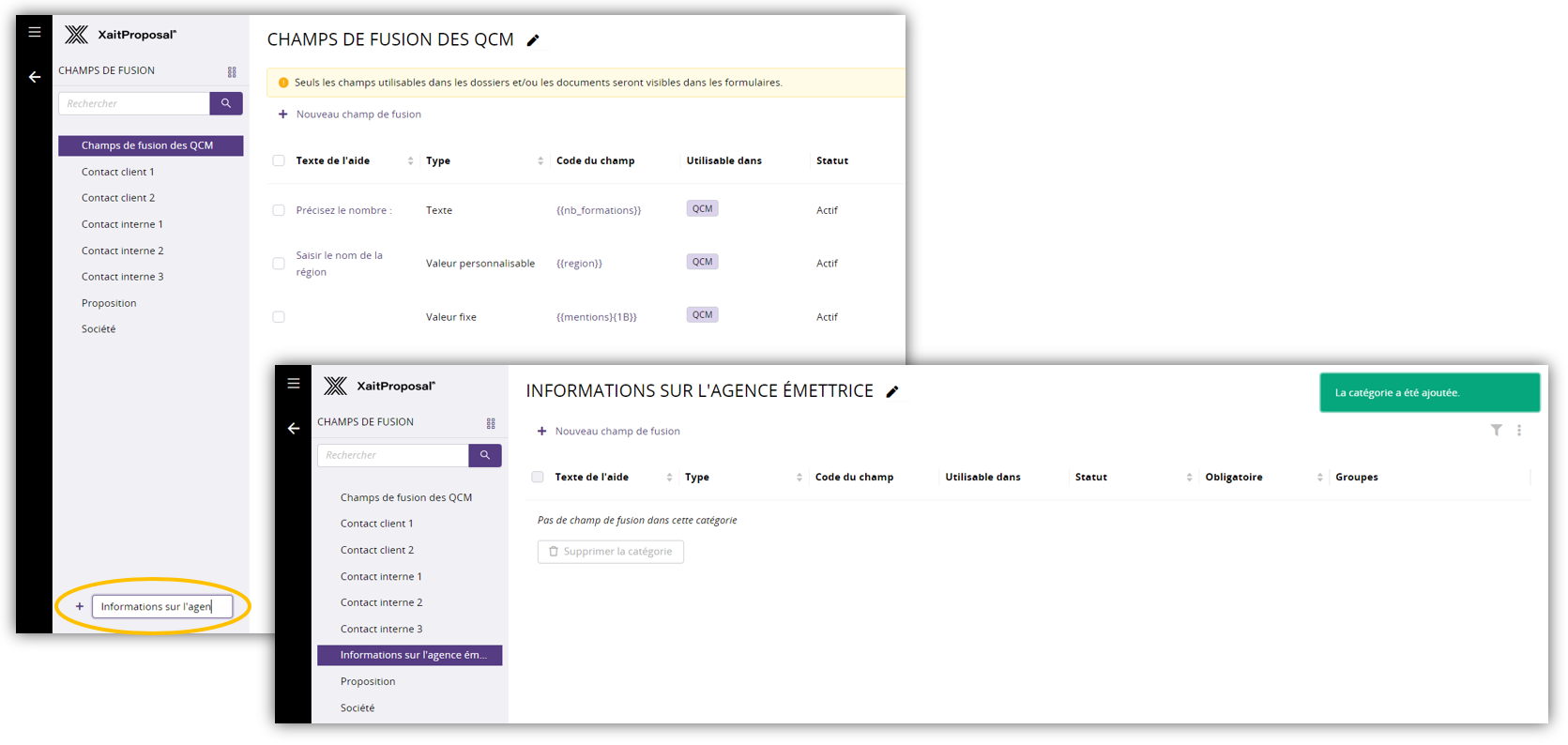This screenshot has width=1568, height=745.
Task: Click the back arrow in the lower window
Action: pos(294,428)
